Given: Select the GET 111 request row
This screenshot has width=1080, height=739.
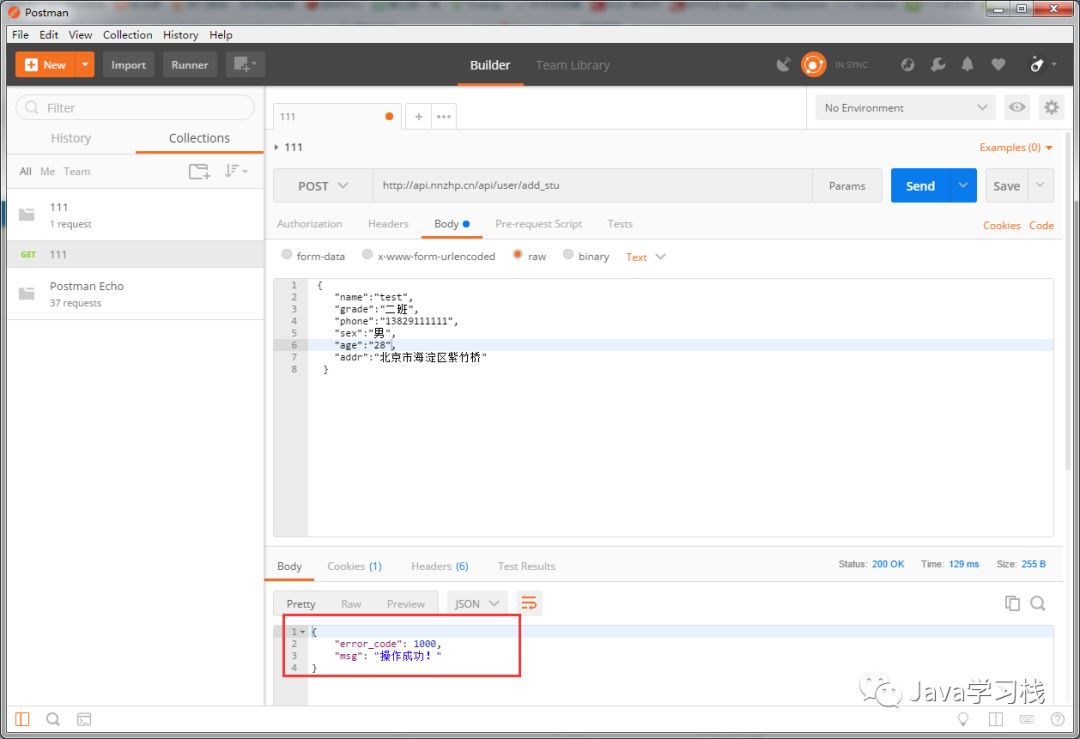Looking at the screenshot, I should 136,254.
